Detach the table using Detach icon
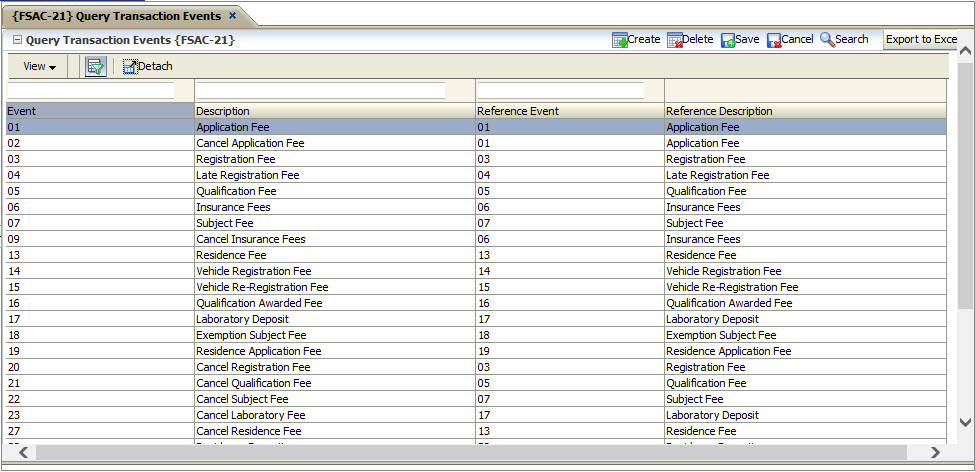 pos(129,67)
